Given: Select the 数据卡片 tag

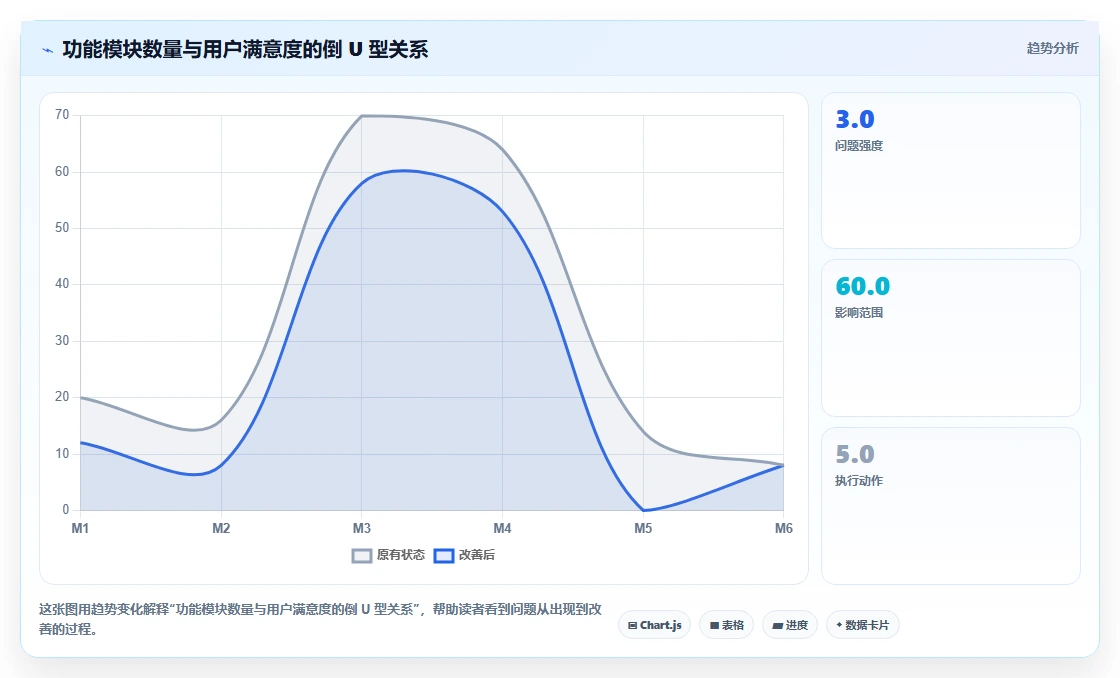Looking at the screenshot, I should click(x=863, y=625).
